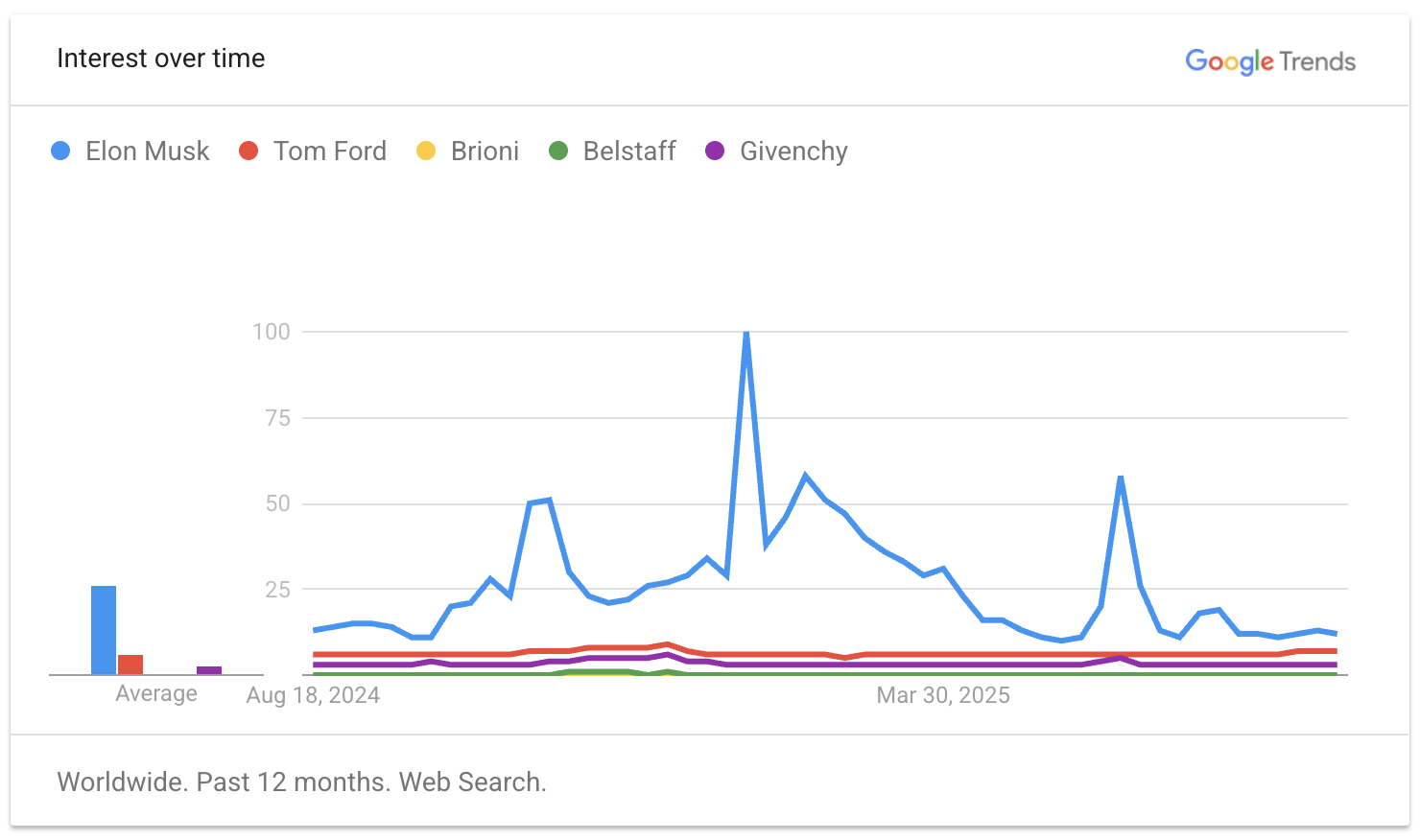Click the purple Givenchy average bar

pyautogui.click(x=209, y=670)
